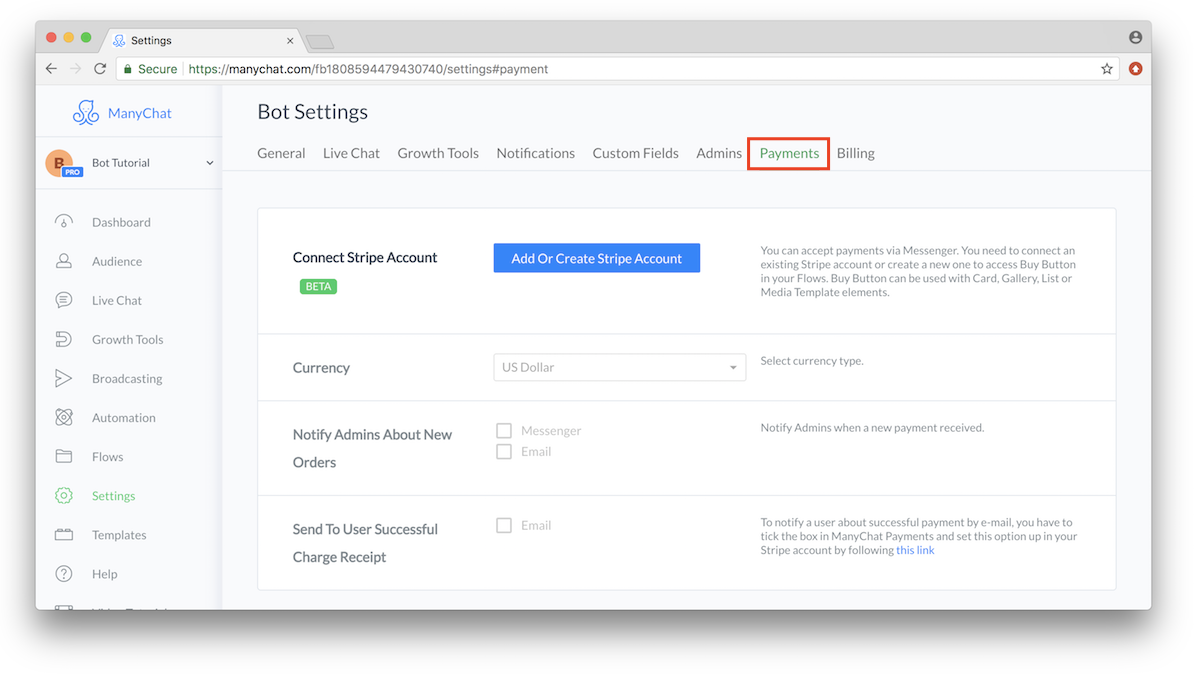The image size is (1200, 680).
Task: Switch to the General tab
Action: tap(281, 153)
